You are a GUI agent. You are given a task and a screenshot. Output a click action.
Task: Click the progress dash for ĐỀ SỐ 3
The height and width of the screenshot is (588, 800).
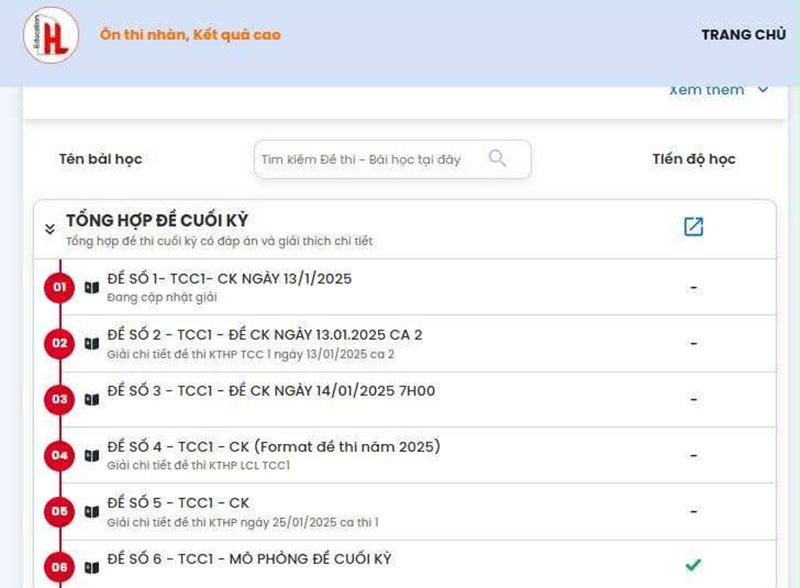(x=693, y=400)
